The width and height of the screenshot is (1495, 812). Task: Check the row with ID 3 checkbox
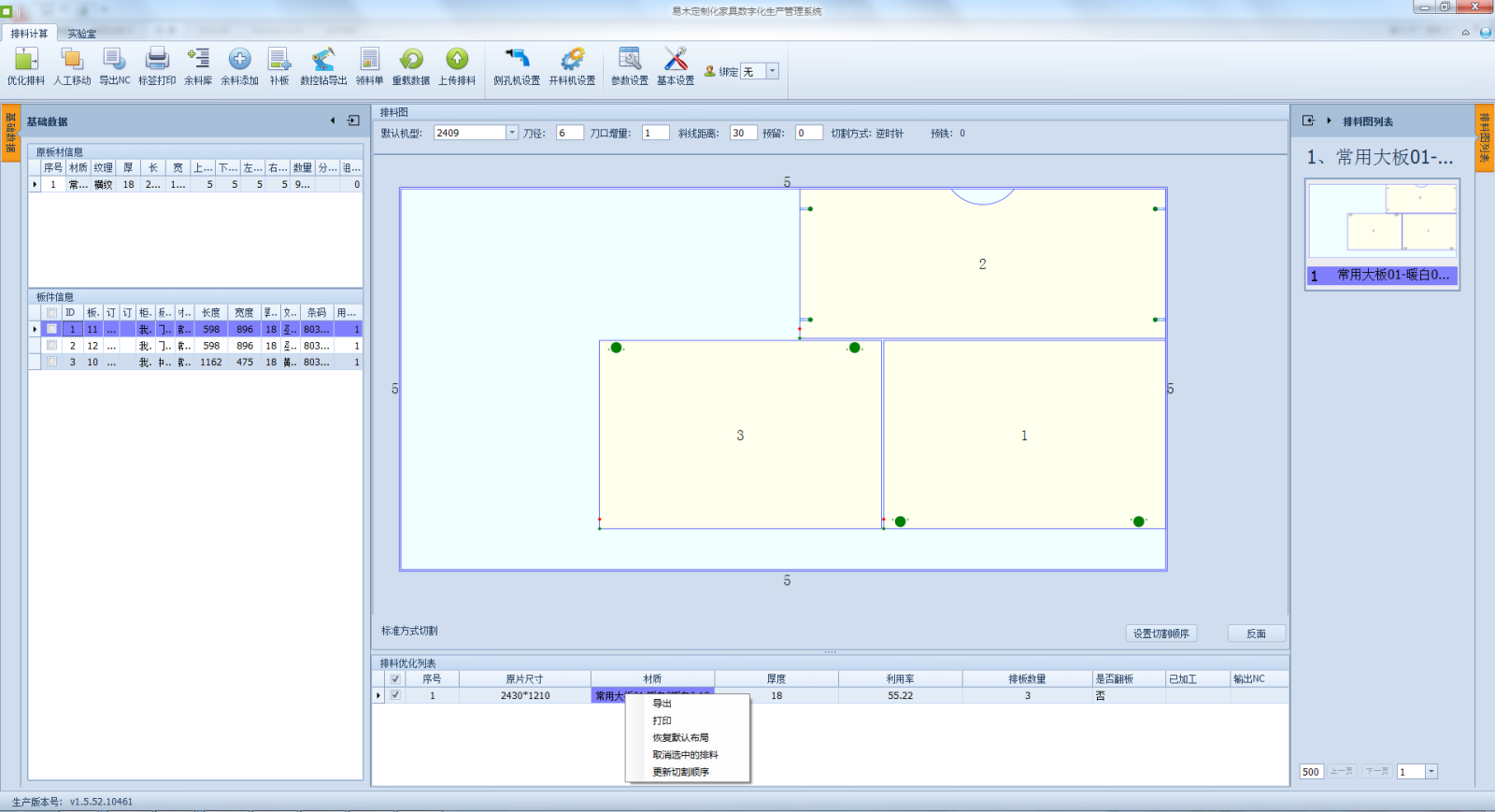click(x=52, y=362)
